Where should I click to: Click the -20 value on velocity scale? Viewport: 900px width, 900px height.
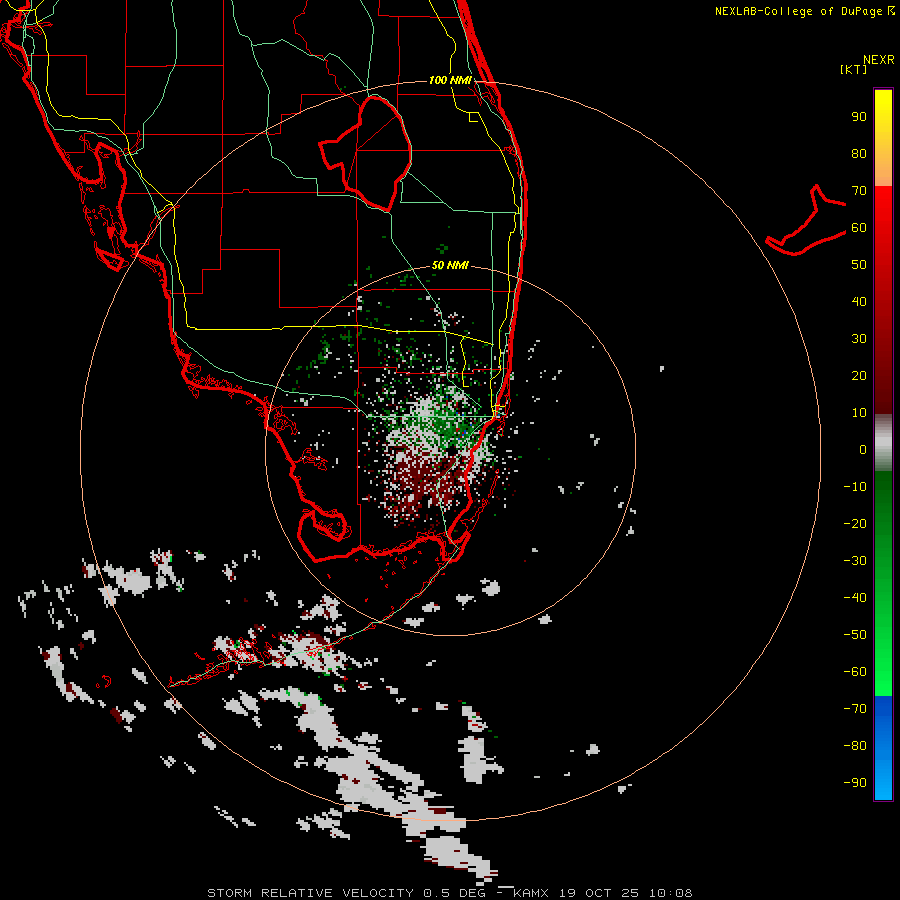855,523
